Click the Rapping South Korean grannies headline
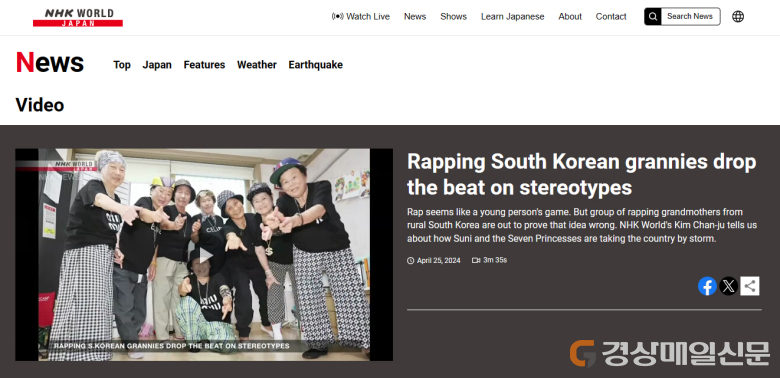The height and width of the screenshot is (378, 780). 582,175
